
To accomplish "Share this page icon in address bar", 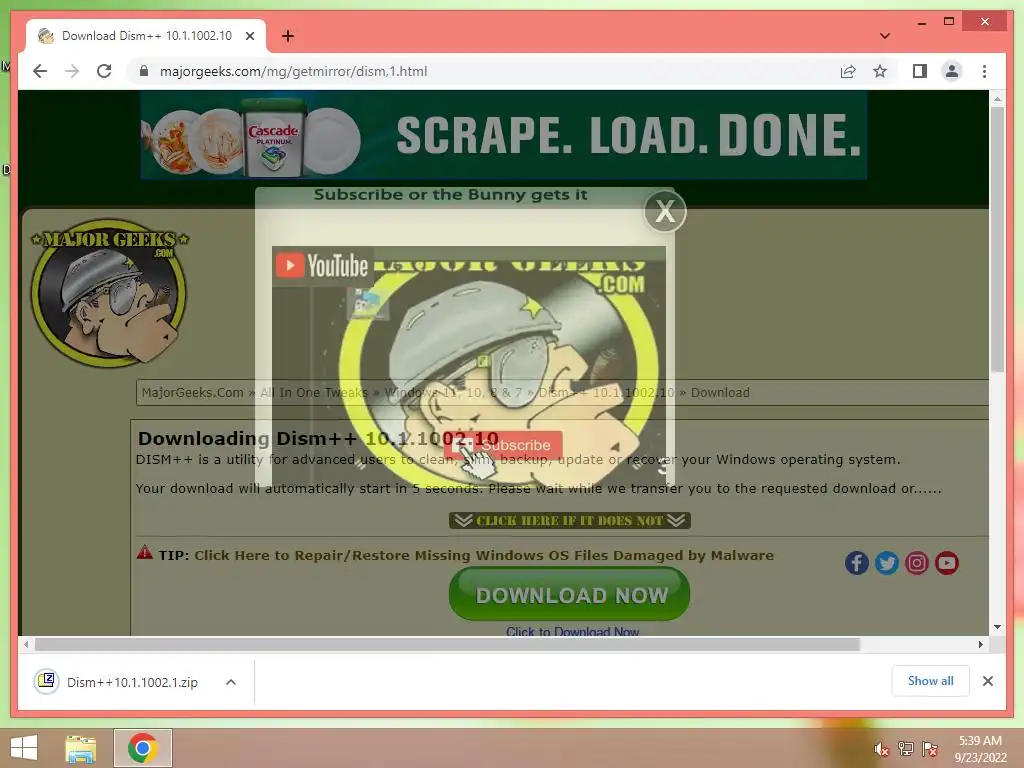I will (848, 71).
